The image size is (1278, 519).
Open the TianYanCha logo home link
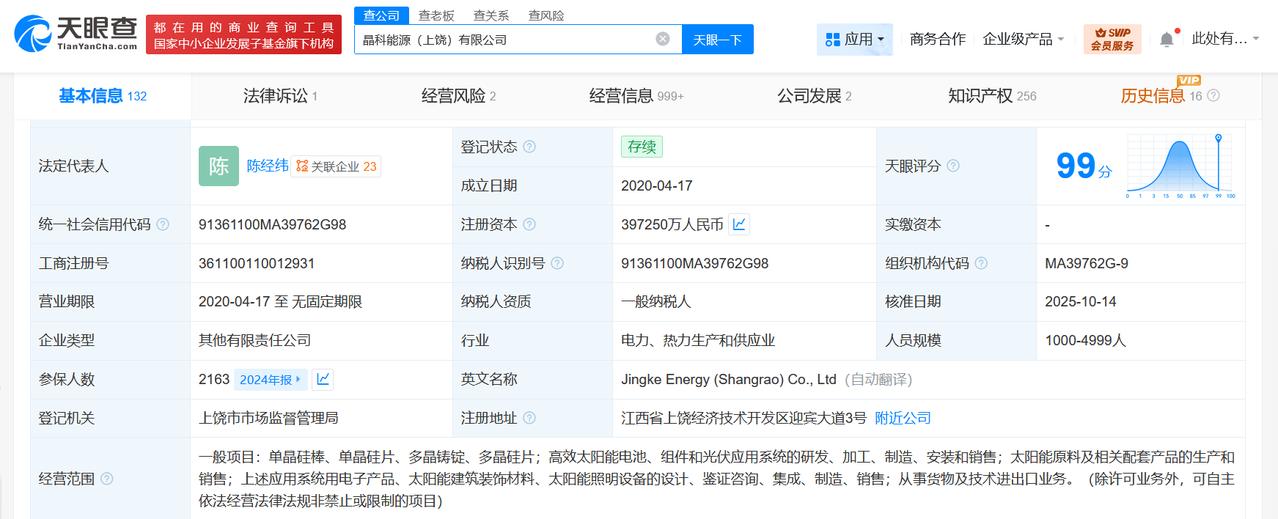point(76,34)
